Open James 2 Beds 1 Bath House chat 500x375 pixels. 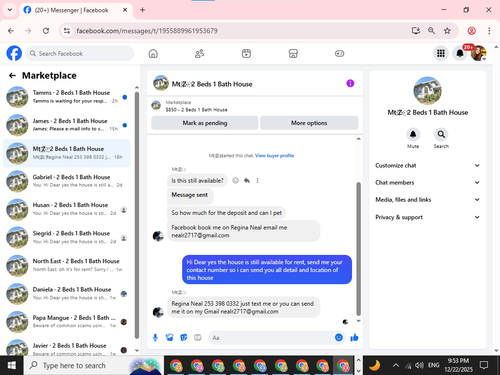pos(67,125)
